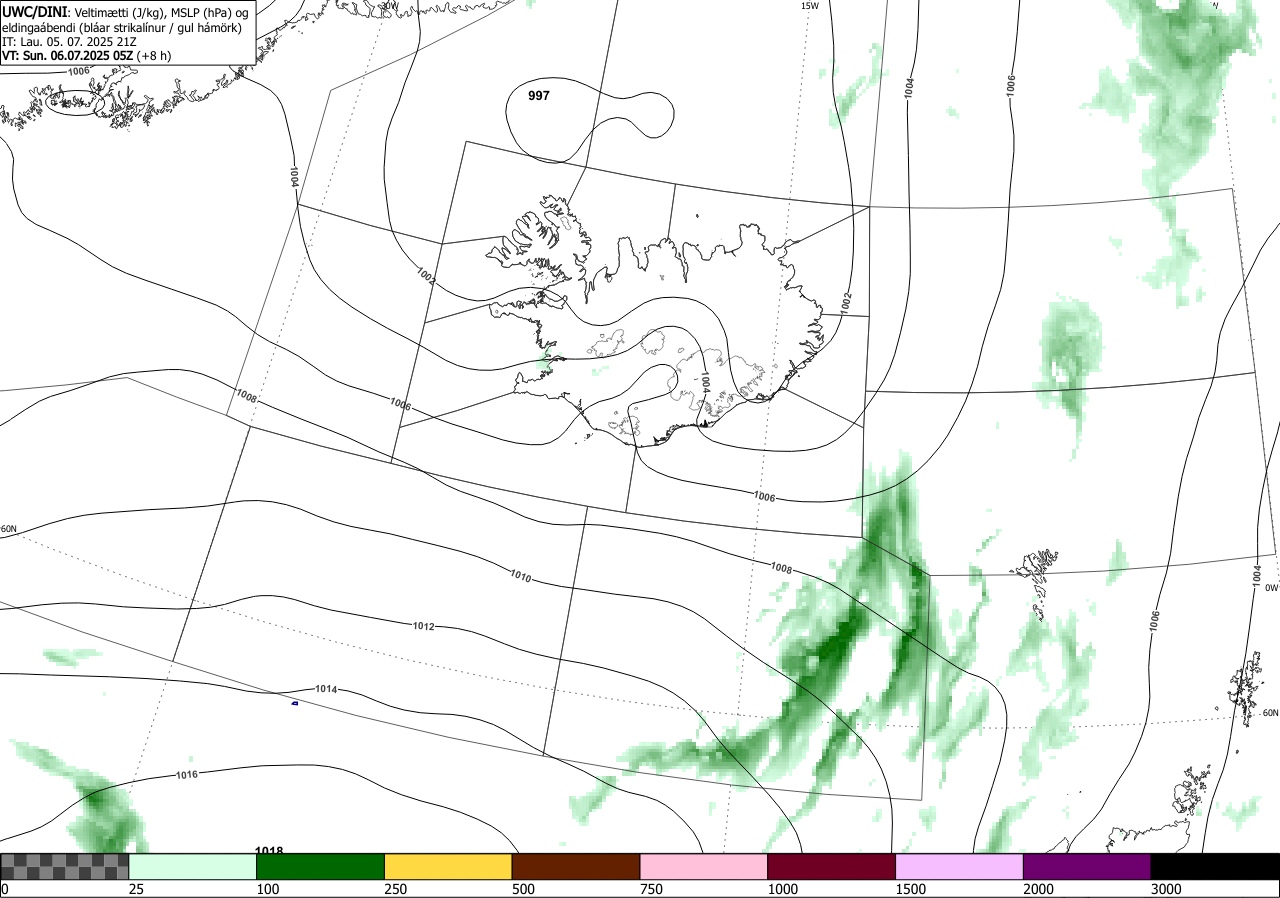Pick the black legend swatch above 3000

pyautogui.click(x=1215, y=866)
